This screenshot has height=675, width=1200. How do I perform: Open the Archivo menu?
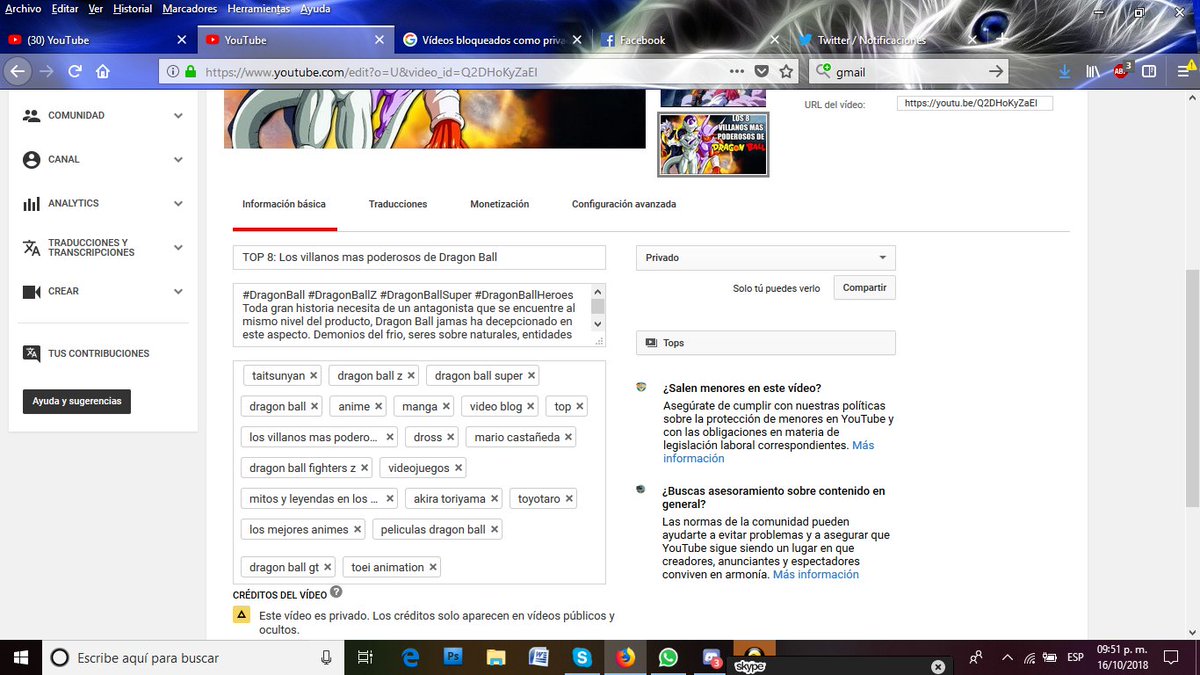(x=23, y=9)
